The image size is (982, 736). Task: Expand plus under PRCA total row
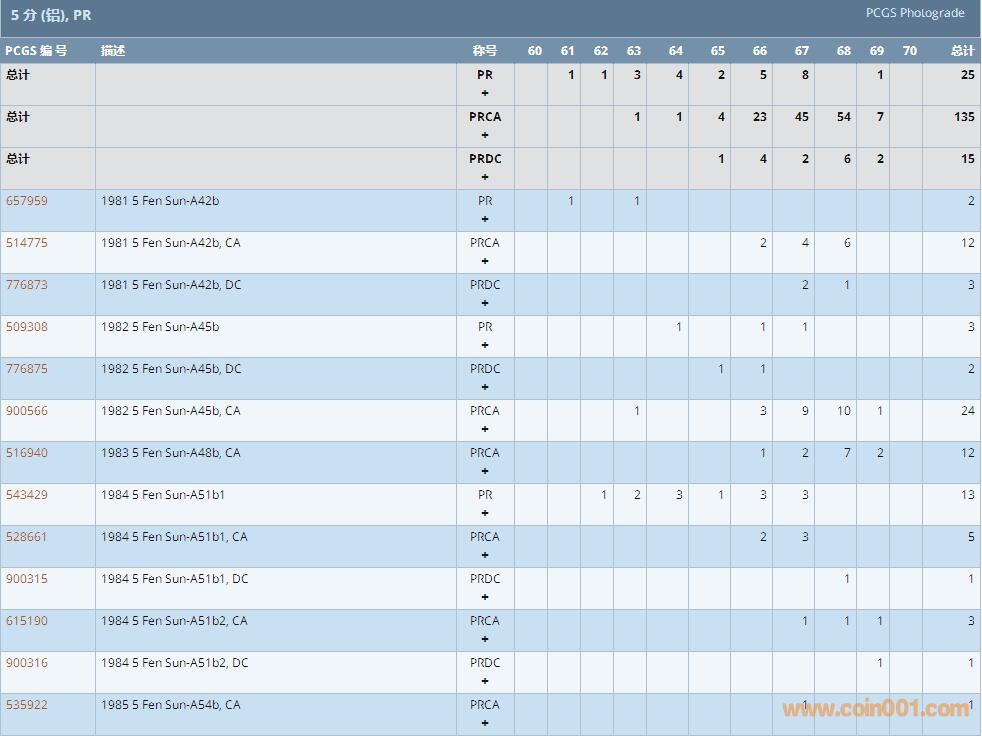pyautogui.click(x=485, y=135)
